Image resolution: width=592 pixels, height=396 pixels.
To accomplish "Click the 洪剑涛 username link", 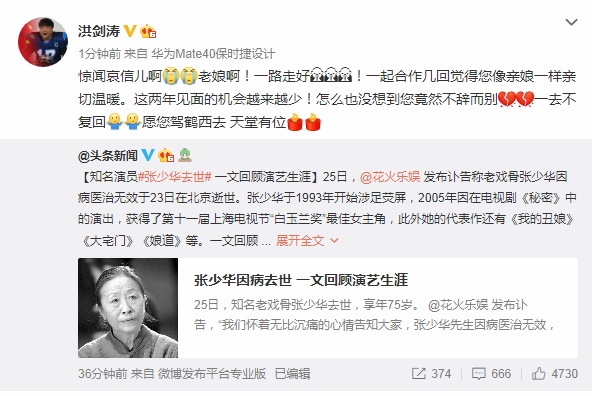I will point(99,31).
